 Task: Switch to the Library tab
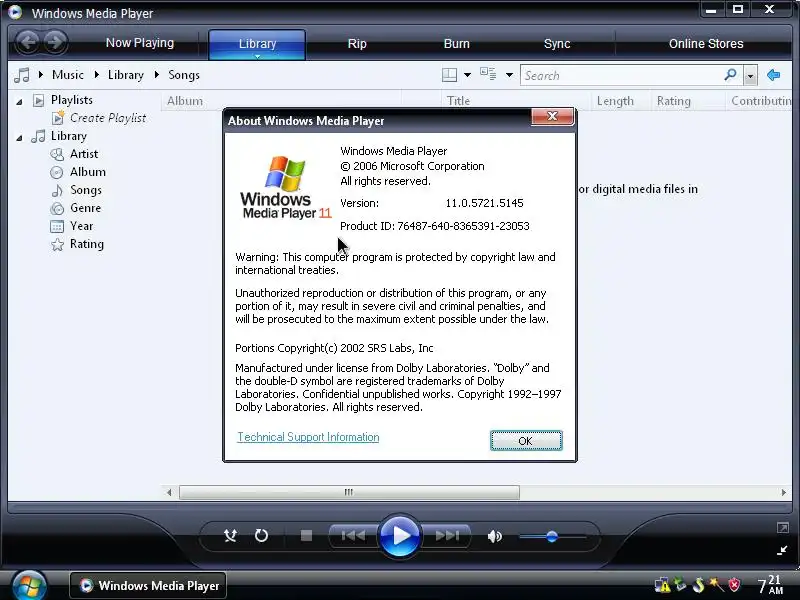257,44
